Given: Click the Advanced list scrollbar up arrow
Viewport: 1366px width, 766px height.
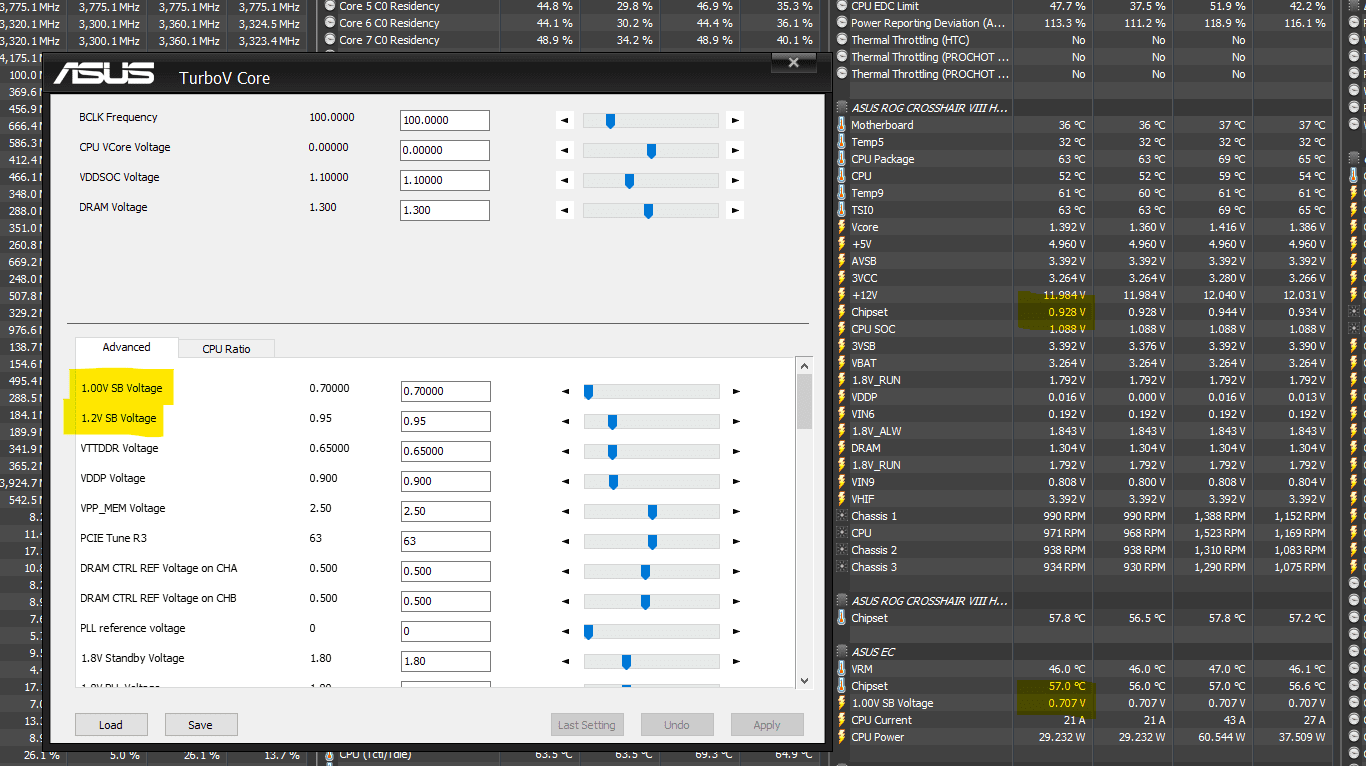Looking at the screenshot, I should click(805, 366).
